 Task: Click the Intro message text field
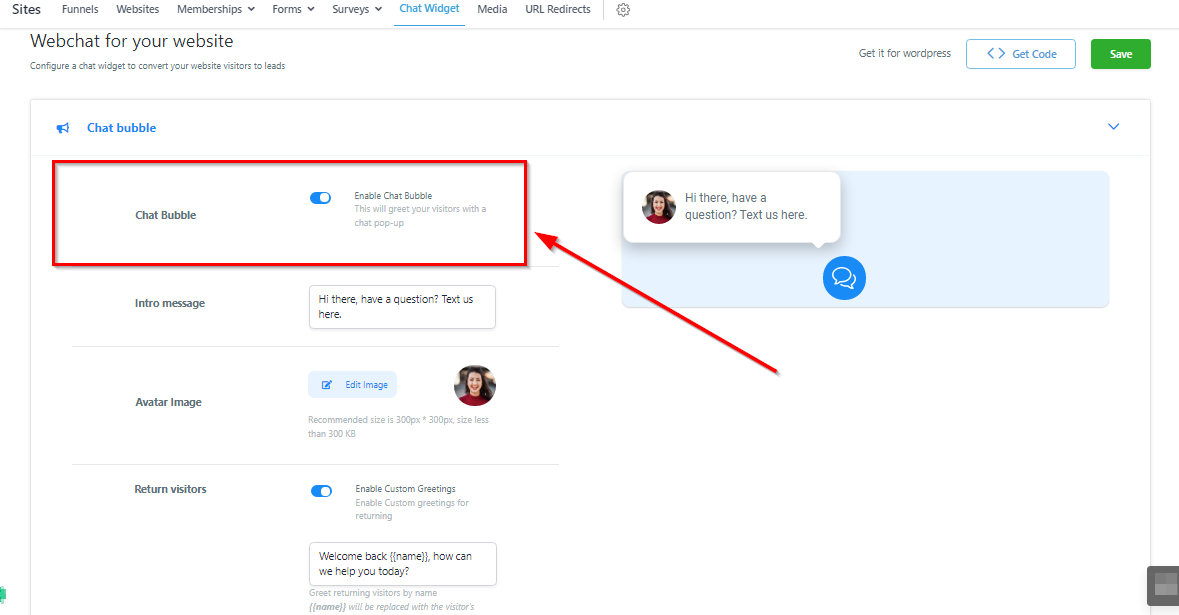tap(402, 306)
